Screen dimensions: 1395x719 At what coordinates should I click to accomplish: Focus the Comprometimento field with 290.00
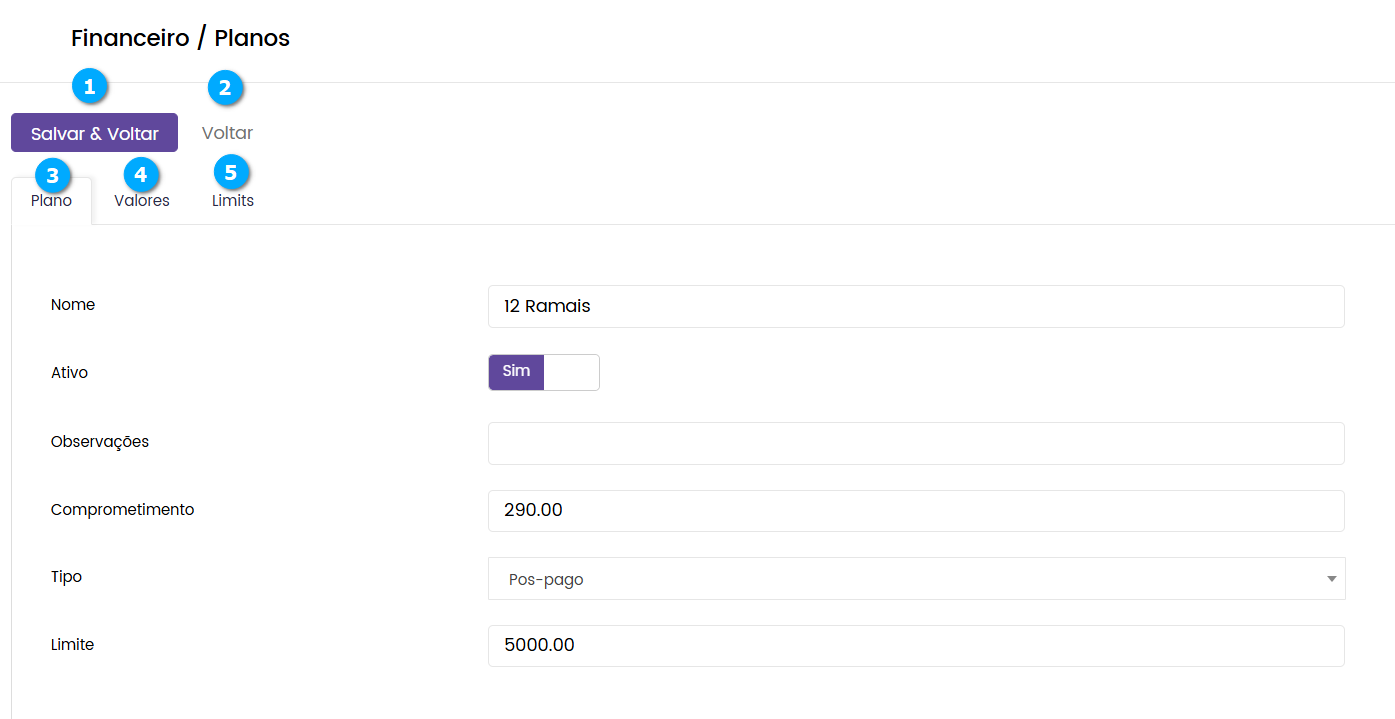click(x=915, y=510)
